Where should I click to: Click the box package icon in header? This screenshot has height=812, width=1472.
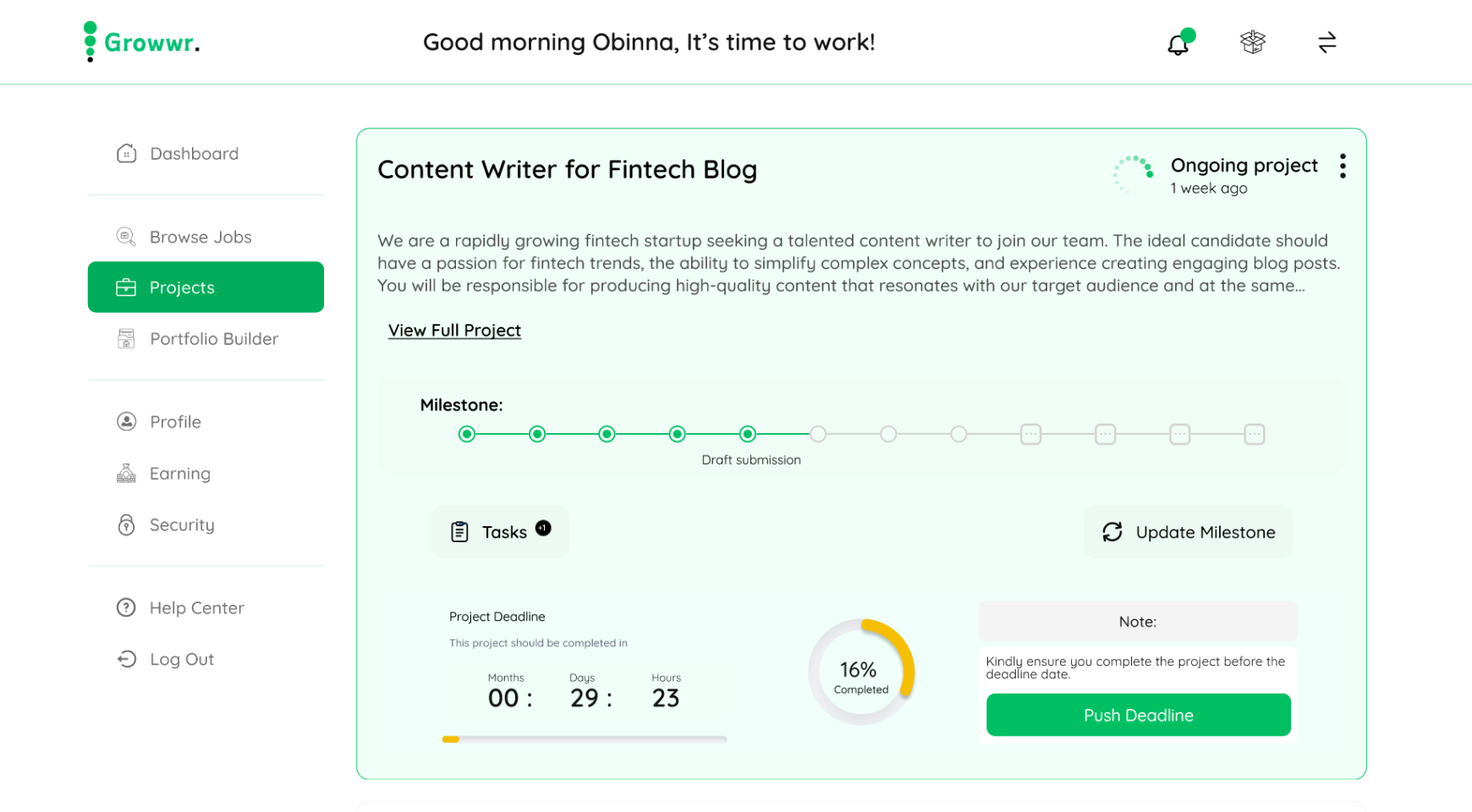click(x=1252, y=42)
